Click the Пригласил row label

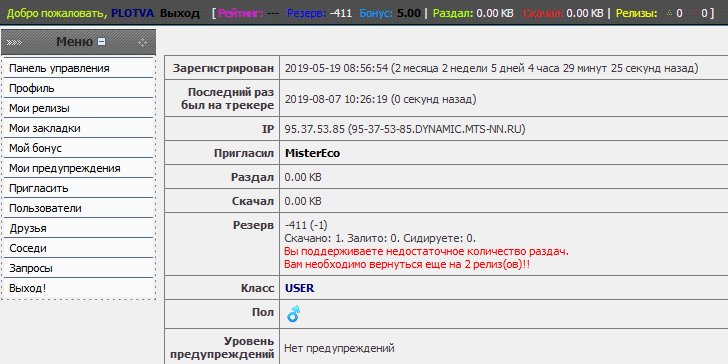click(x=244, y=153)
